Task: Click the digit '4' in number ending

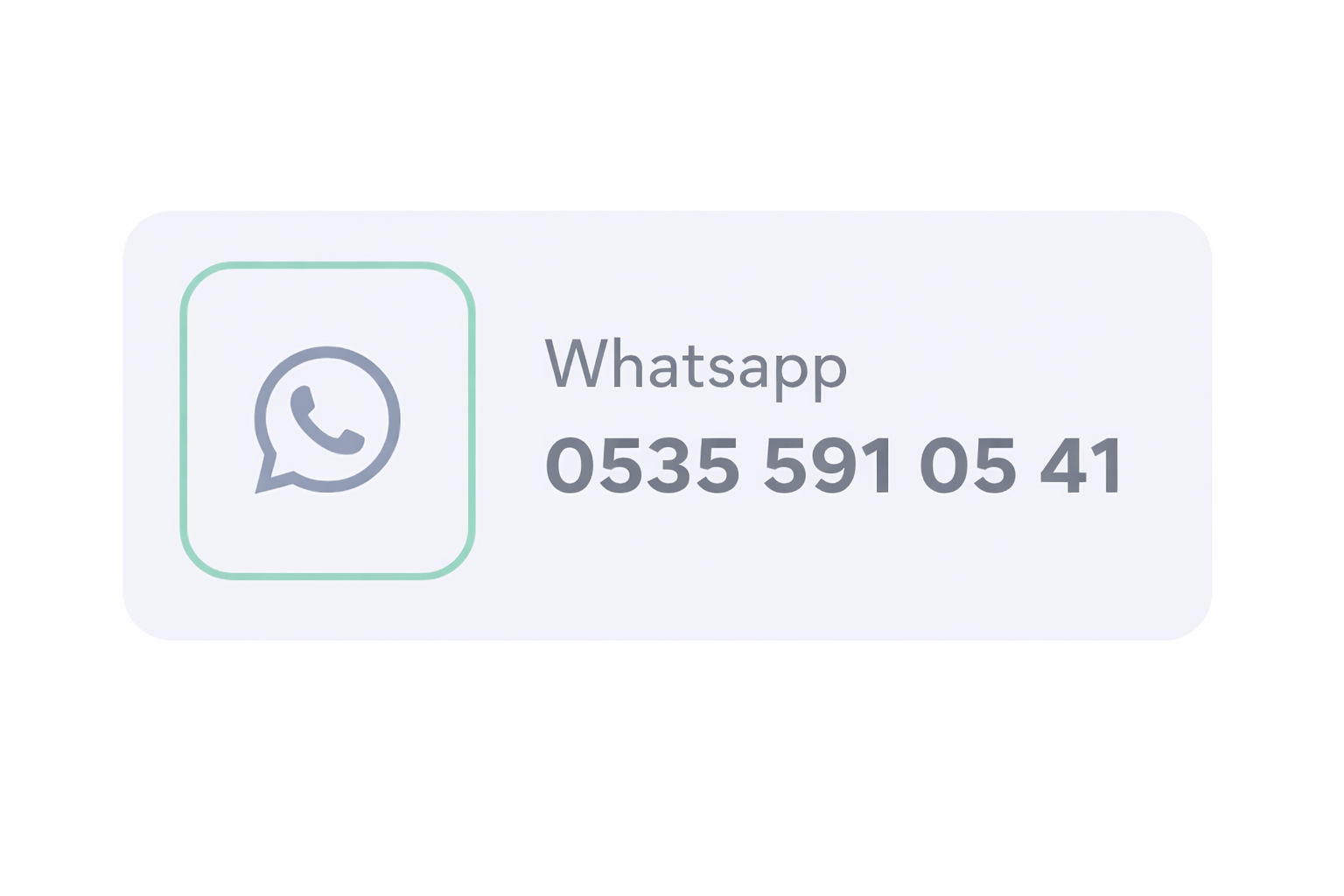Action: [1063, 465]
